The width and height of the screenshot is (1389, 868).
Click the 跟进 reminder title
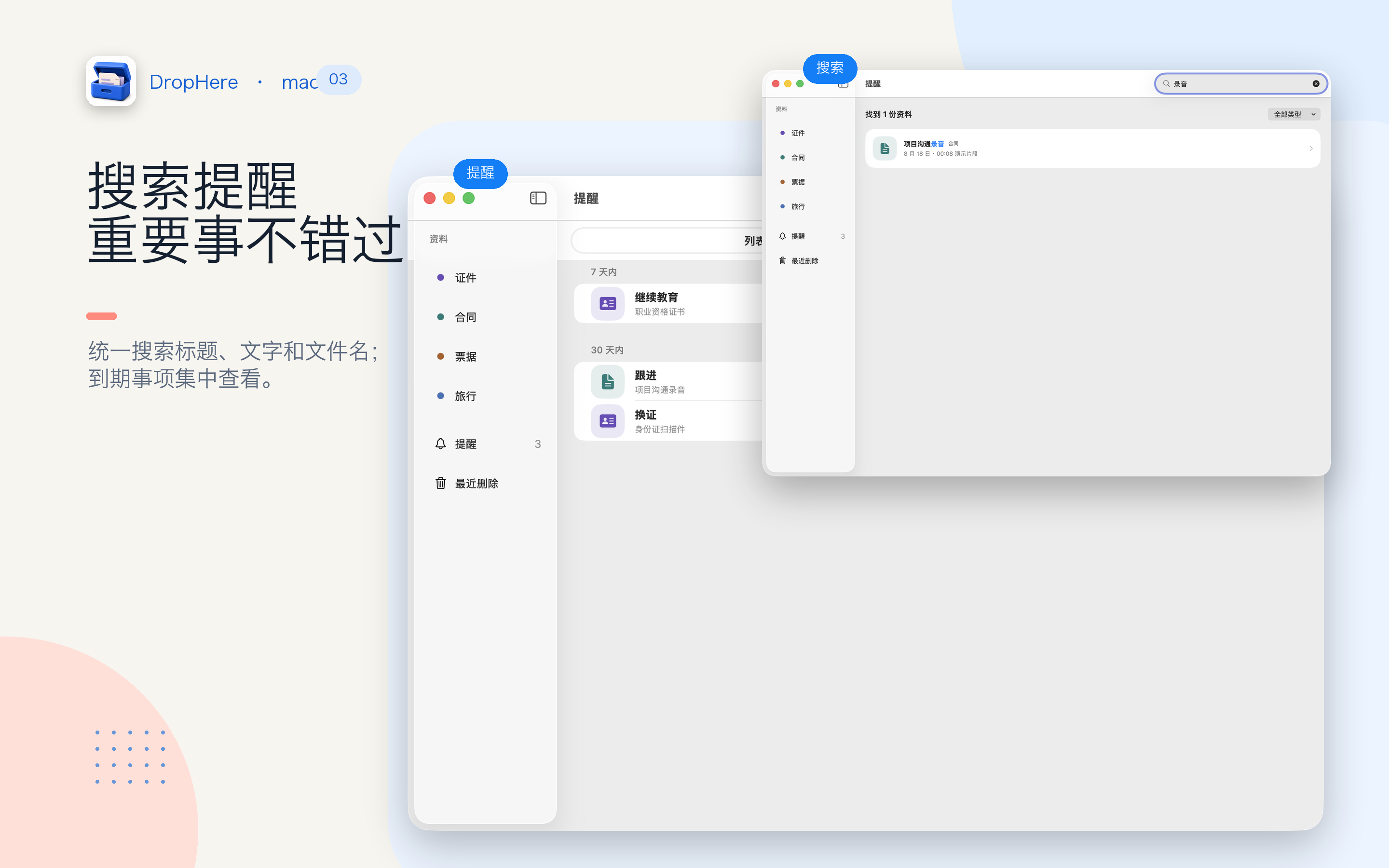coord(645,376)
